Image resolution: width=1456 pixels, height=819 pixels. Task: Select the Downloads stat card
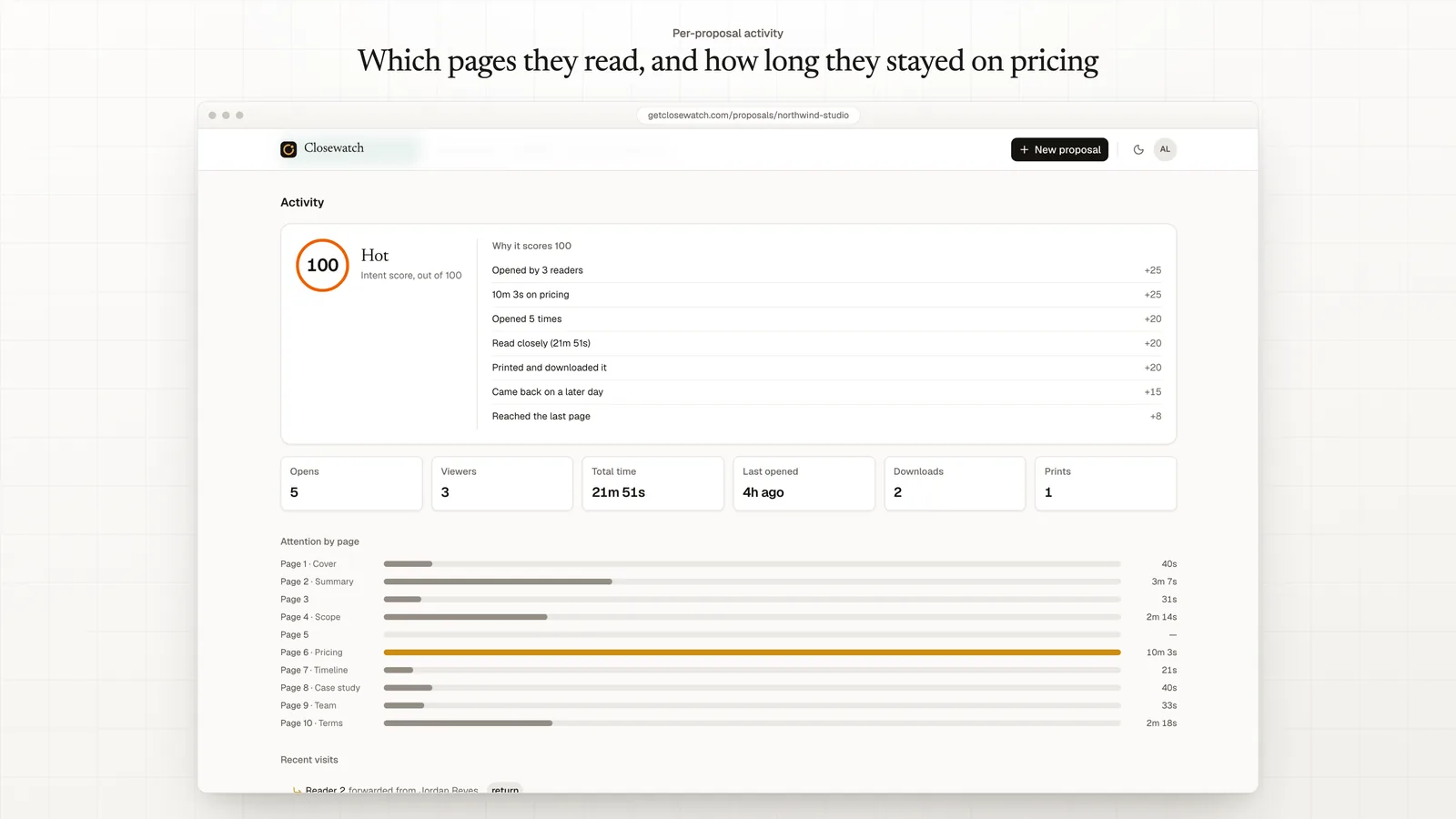[x=955, y=483]
